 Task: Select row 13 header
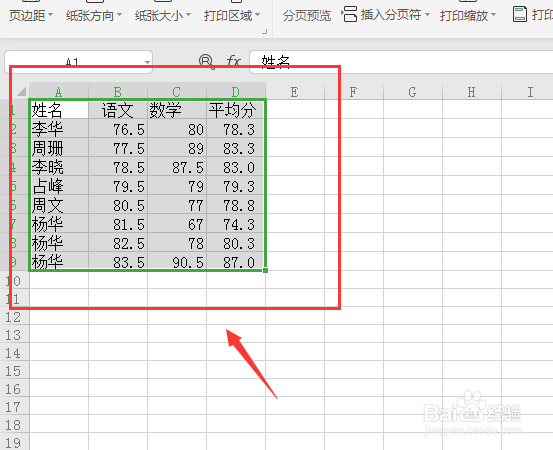tap(14, 335)
